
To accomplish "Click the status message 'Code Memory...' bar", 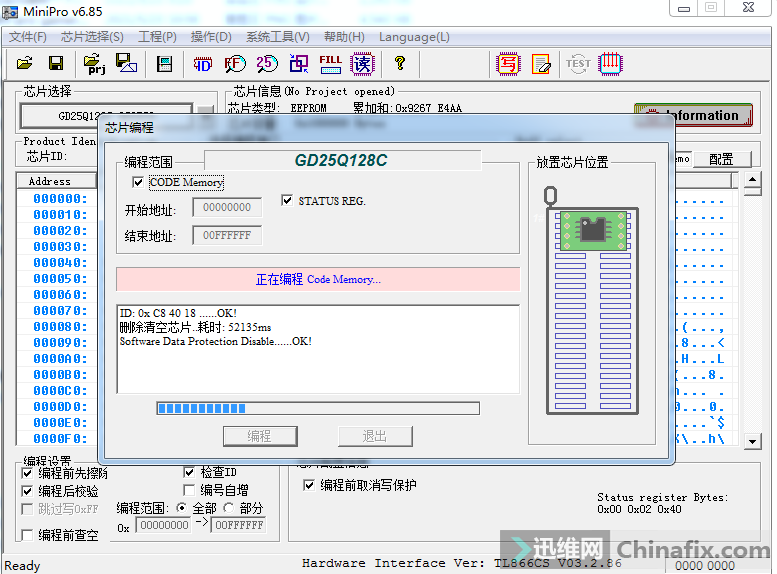I will click(318, 280).
